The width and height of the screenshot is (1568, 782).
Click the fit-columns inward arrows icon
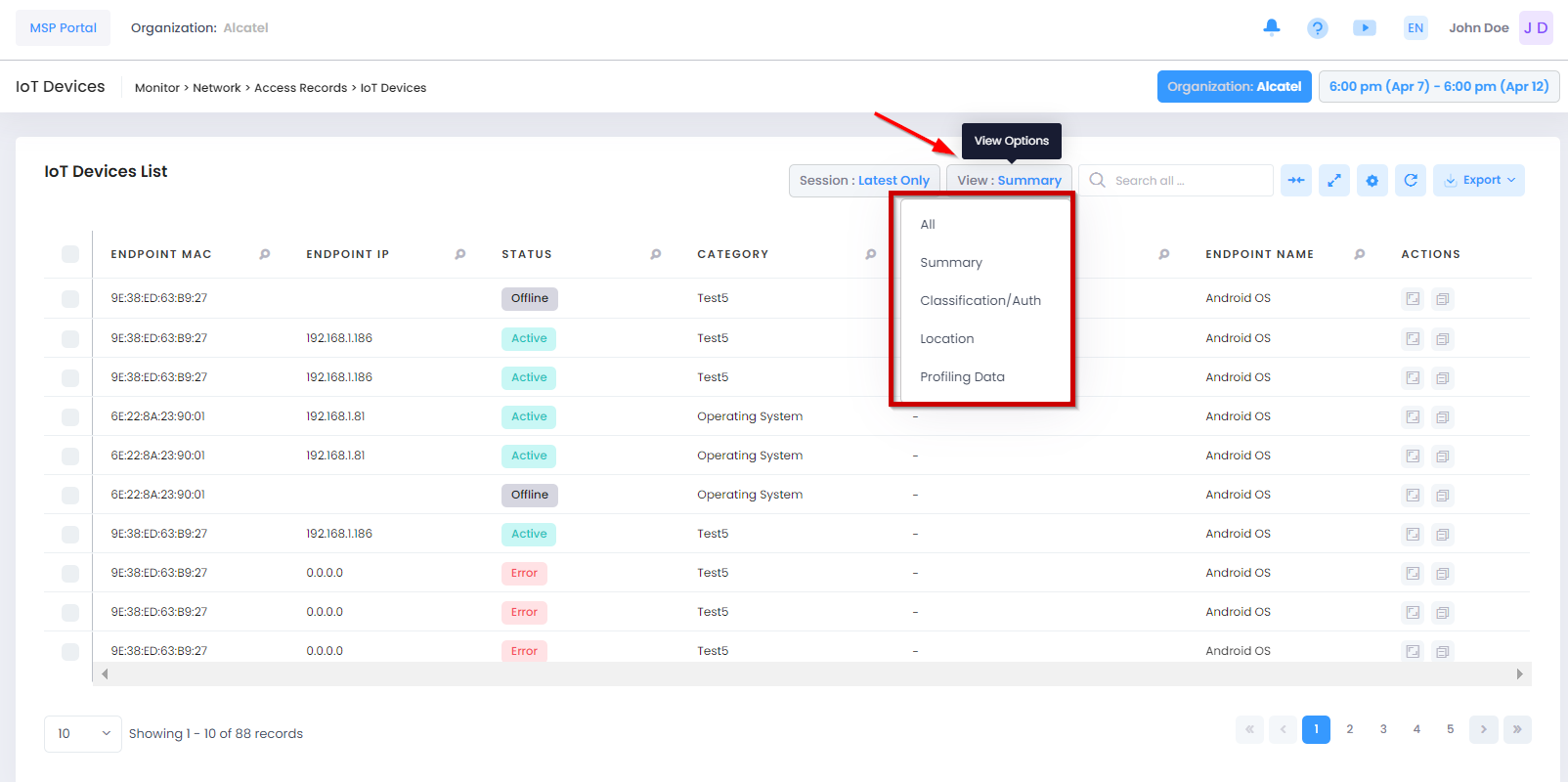coord(1296,180)
